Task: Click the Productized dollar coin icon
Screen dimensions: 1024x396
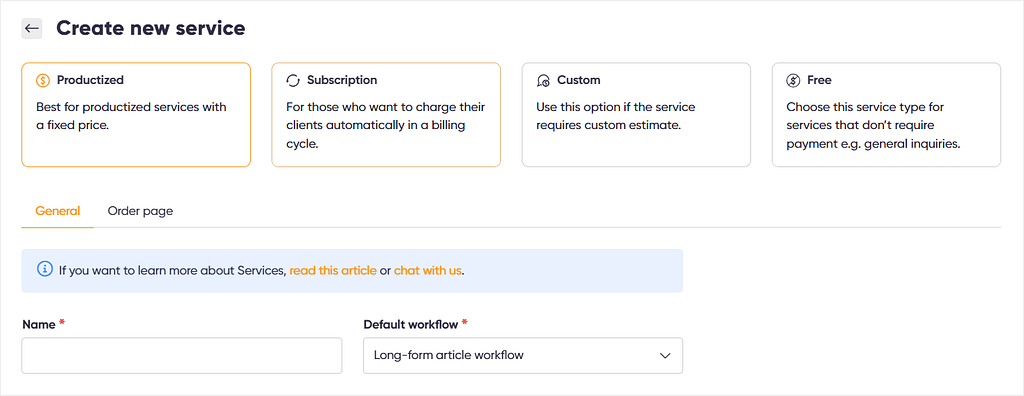Action: click(43, 80)
